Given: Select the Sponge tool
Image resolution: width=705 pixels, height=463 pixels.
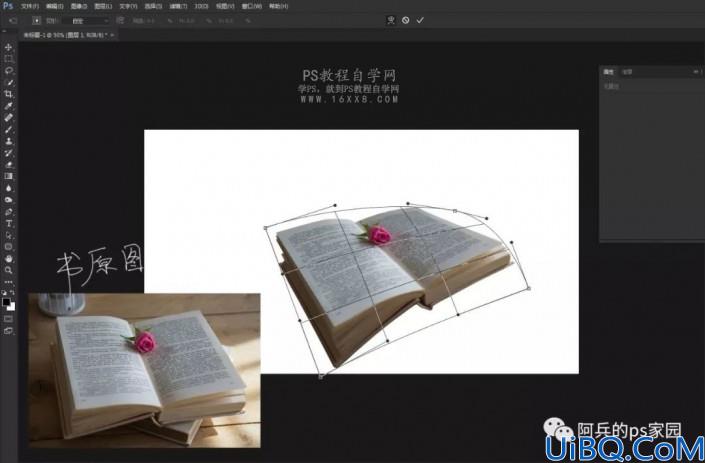Looking at the screenshot, I should point(8,200).
